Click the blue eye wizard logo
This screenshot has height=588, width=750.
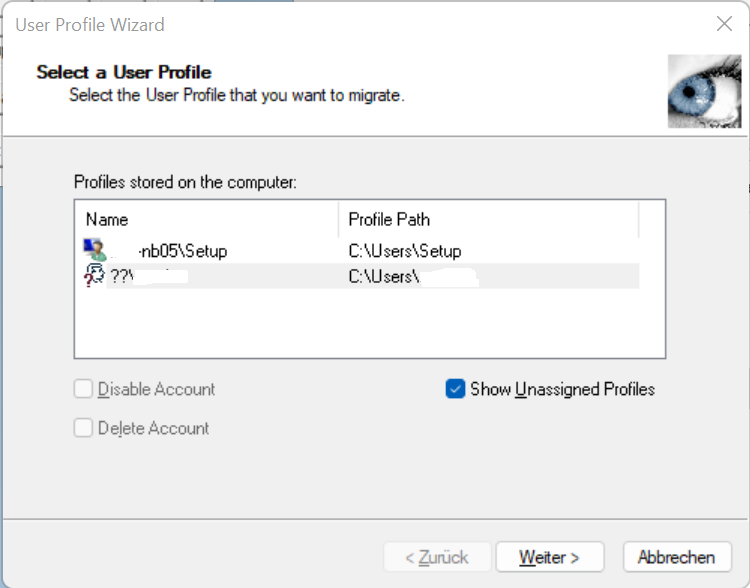click(x=704, y=91)
